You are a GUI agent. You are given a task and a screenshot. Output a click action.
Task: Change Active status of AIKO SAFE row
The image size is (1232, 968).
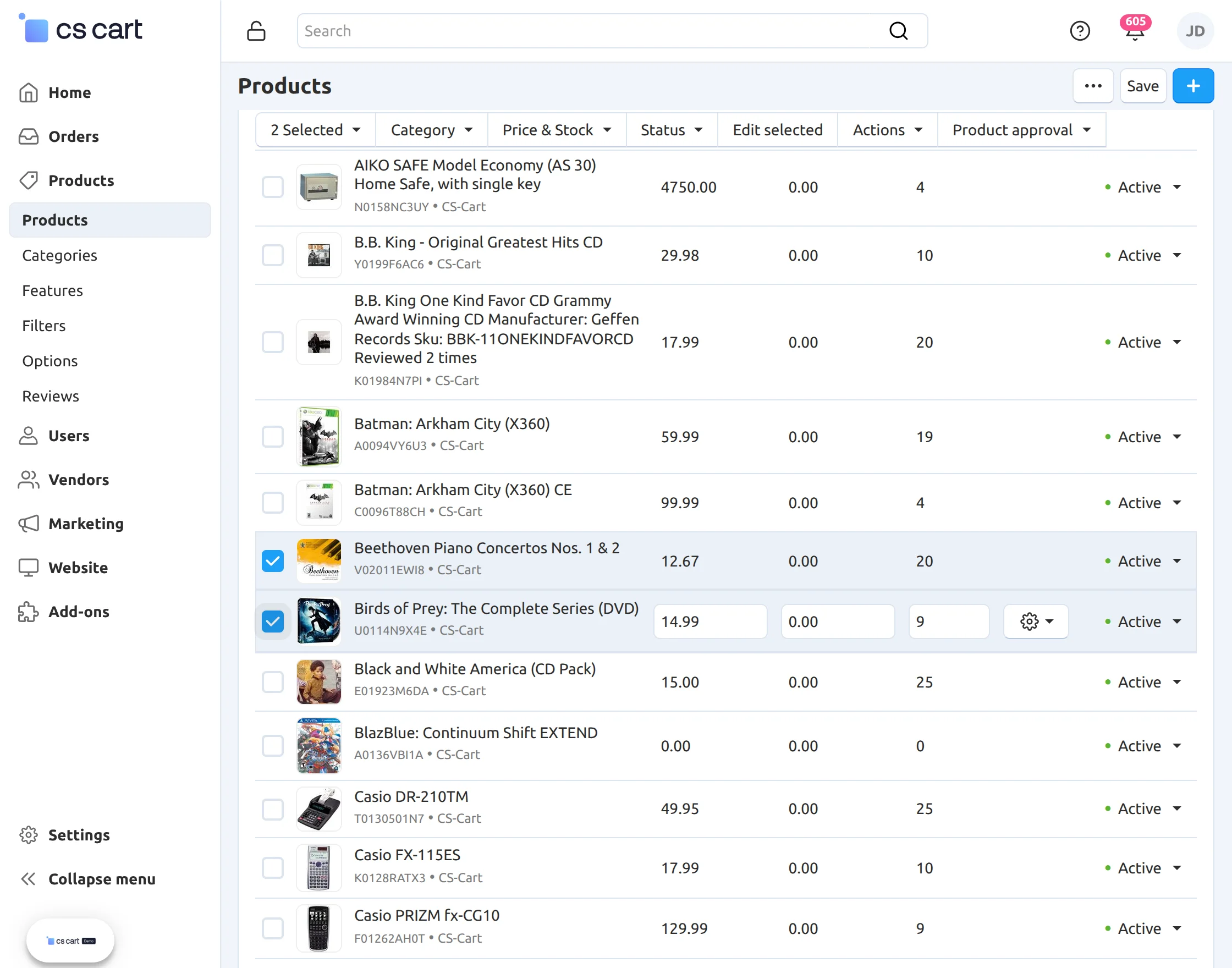tap(1143, 187)
